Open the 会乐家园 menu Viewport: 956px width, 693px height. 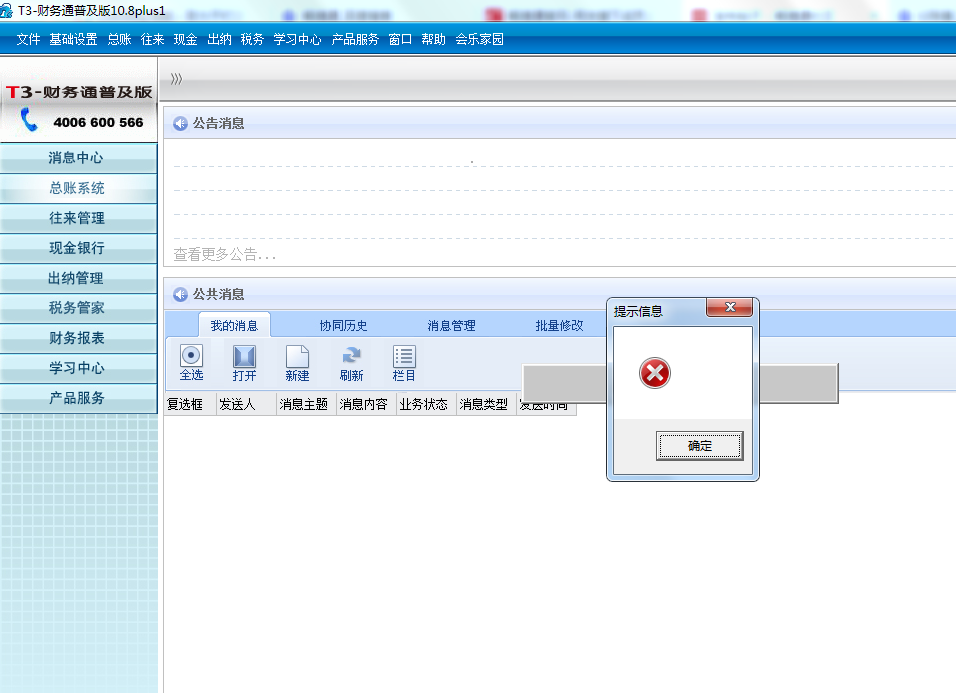click(479, 40)
